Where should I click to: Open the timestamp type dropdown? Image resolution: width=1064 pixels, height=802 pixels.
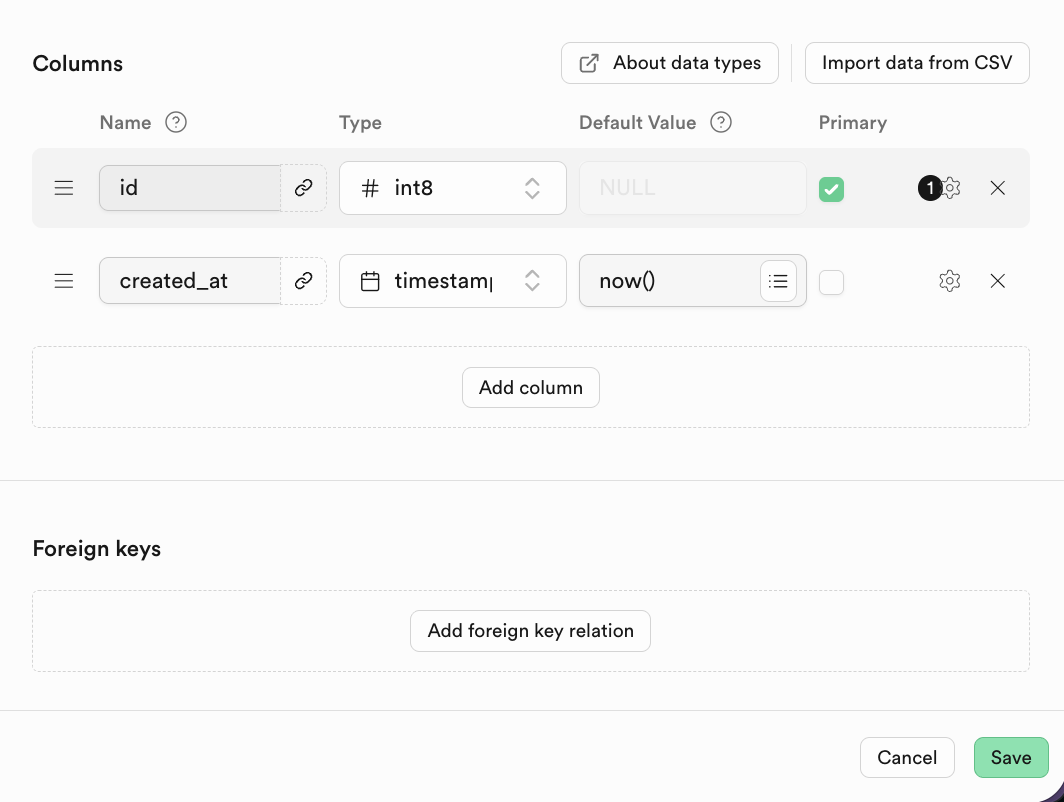point(452,281)
